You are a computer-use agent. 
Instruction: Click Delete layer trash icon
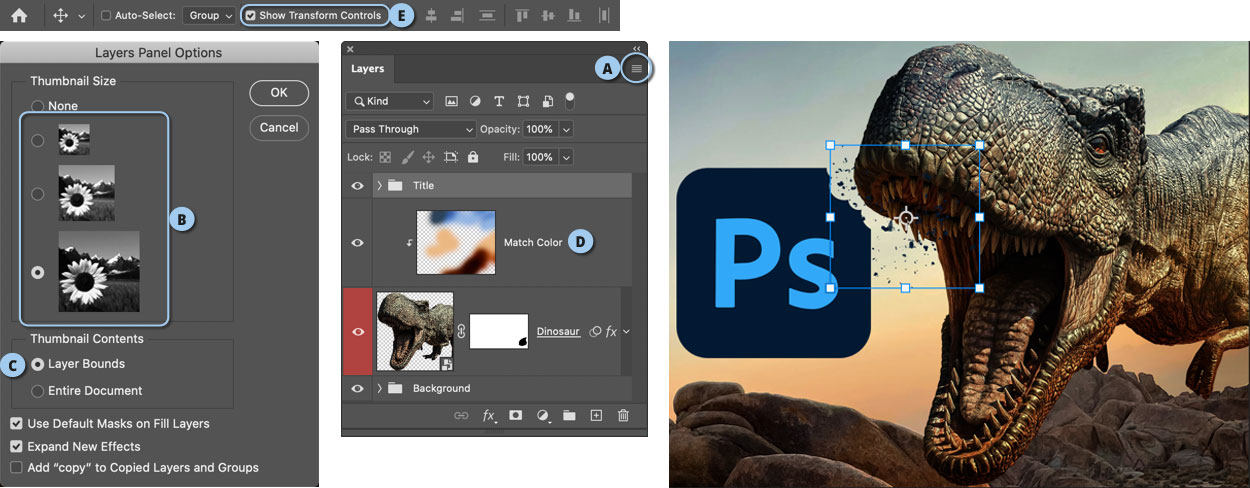623,415
